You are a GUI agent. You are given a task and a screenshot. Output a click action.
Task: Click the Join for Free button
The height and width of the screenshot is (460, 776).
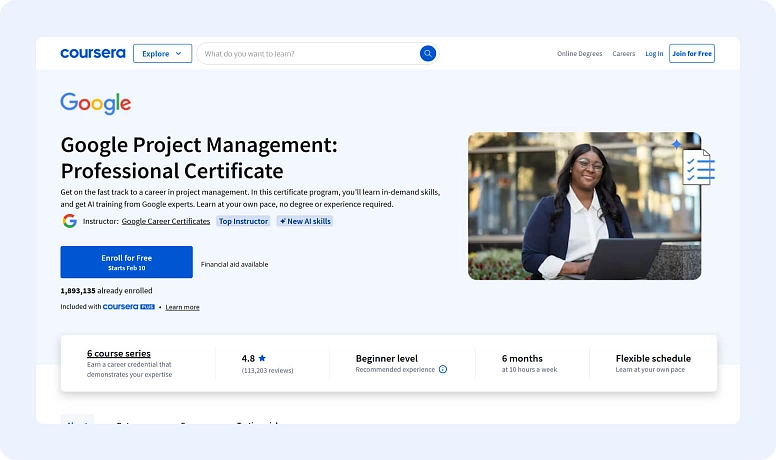click(692, 53)
